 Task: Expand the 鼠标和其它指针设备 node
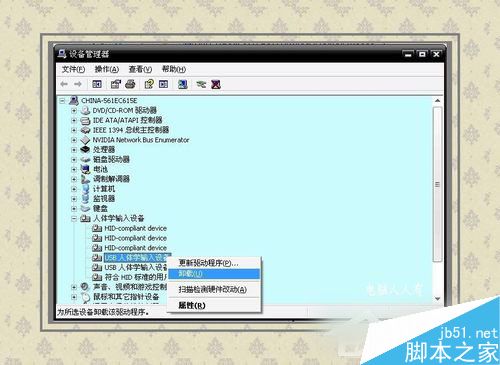tap(74, 297)
